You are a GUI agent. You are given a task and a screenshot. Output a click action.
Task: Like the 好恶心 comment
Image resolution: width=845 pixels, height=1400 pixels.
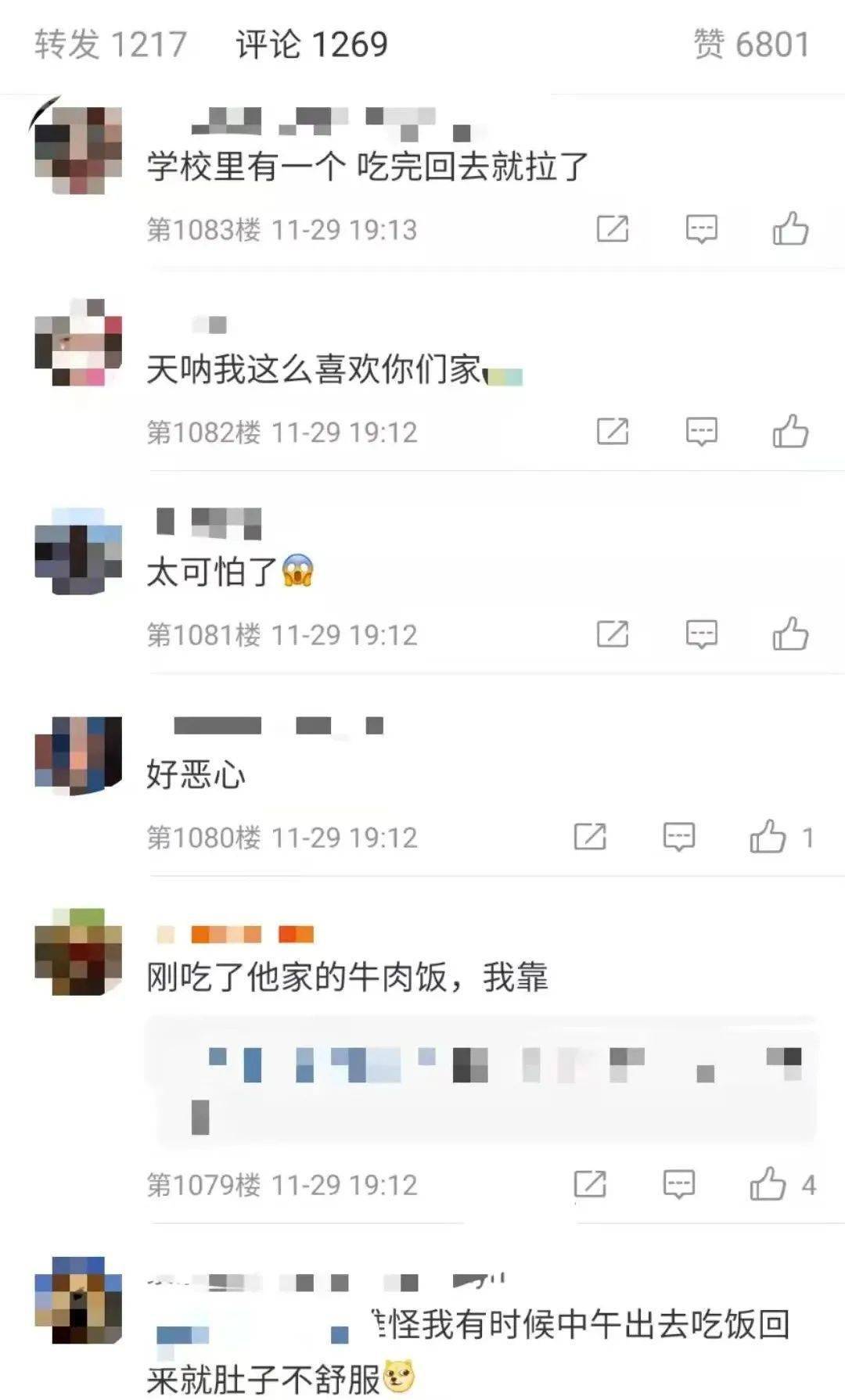(x=781, y=836)
